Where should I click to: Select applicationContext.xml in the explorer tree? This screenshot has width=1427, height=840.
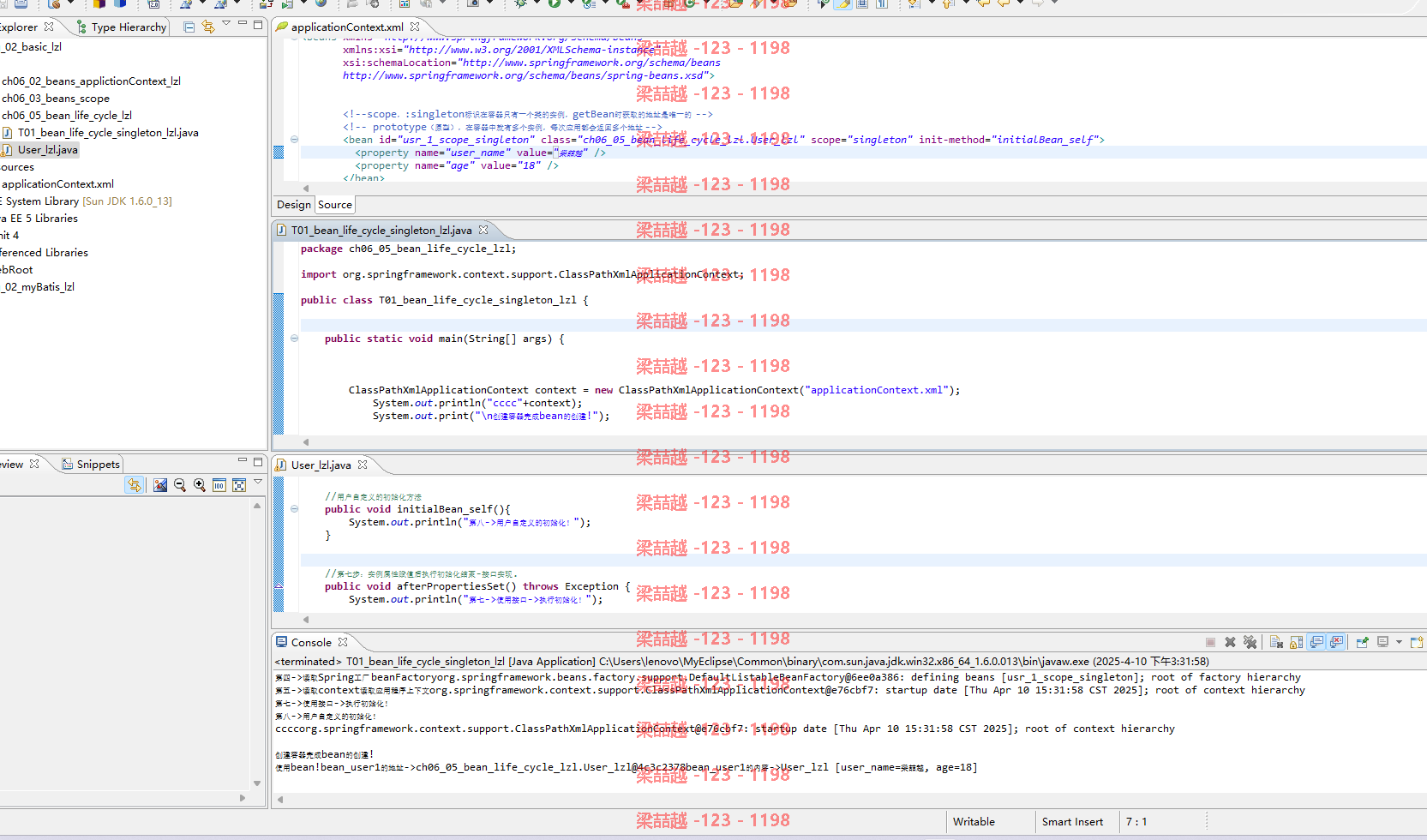point(57,184)
